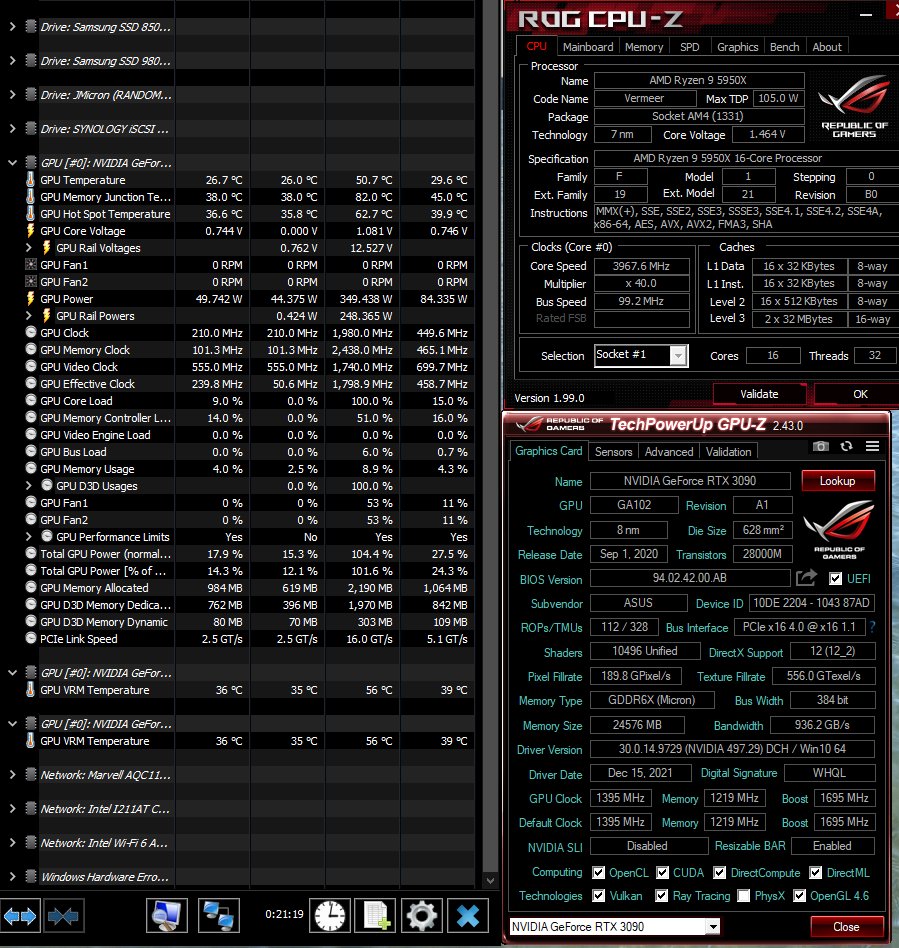Click the BIOS share export icon
899x948 pixels.
pos(806,578)
